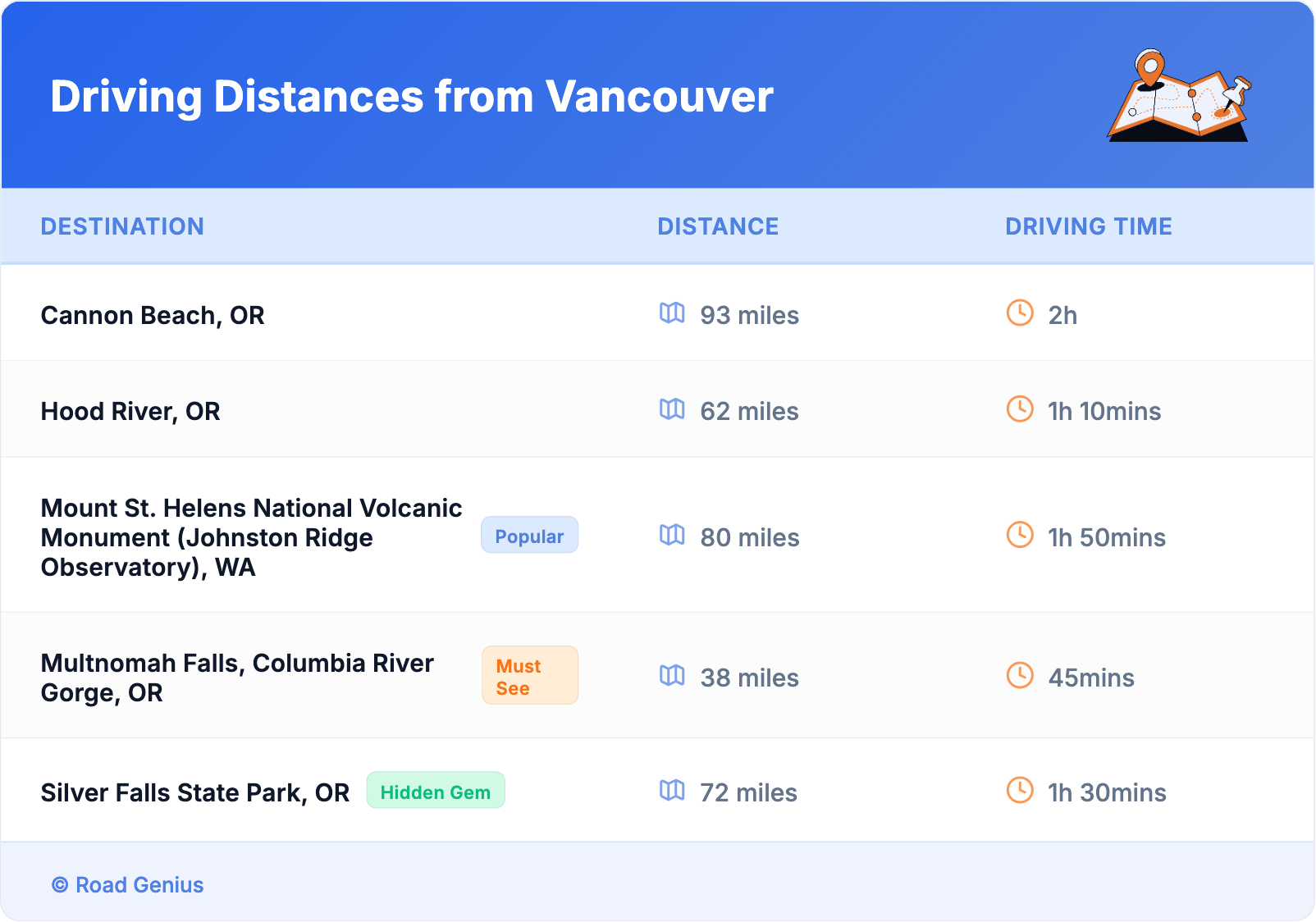The height and width of the screenshot is (922, 1316).
Task: Click the clock icon beside 1h 50mins
Action: (x=1020, y=536)
